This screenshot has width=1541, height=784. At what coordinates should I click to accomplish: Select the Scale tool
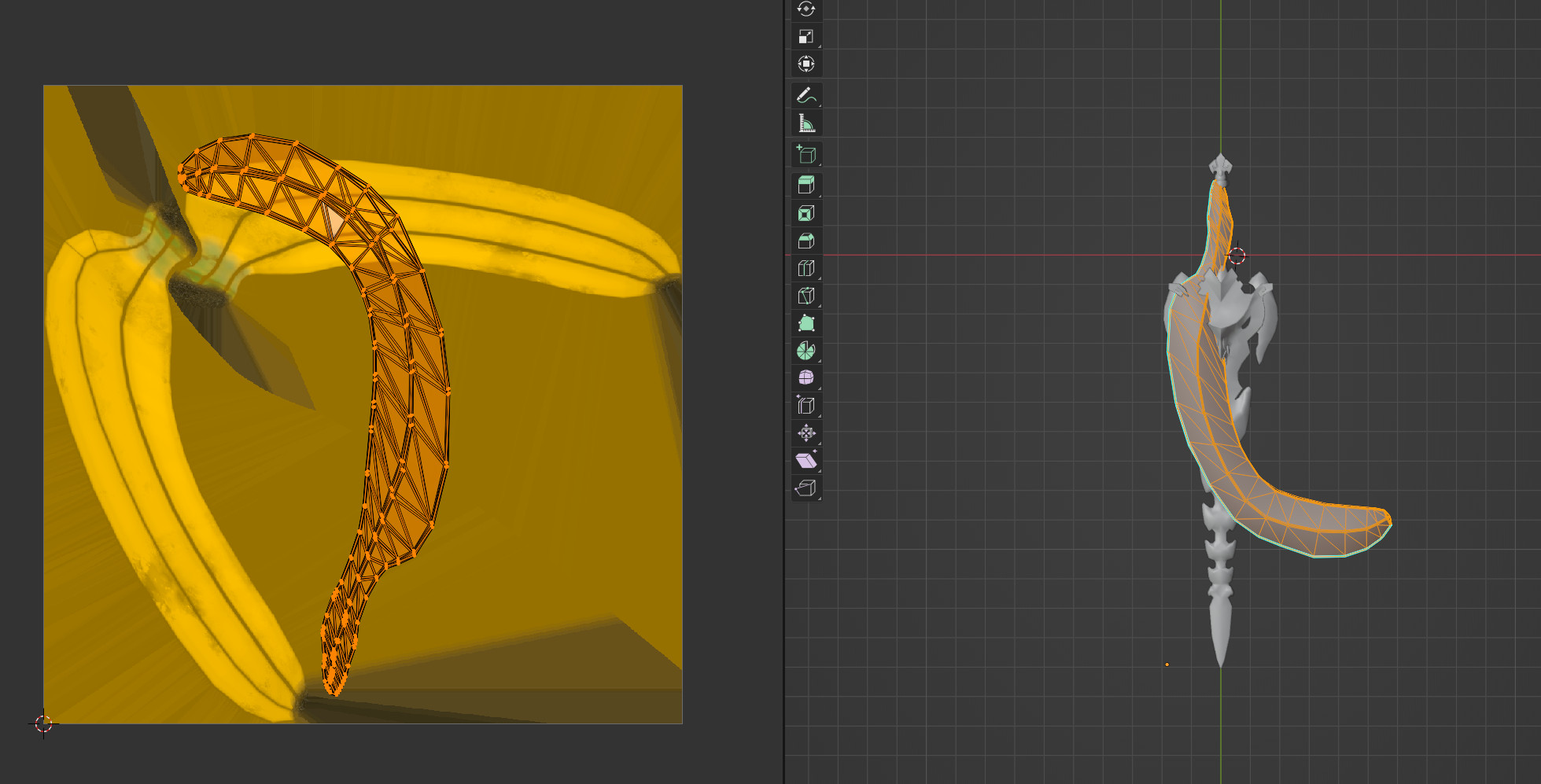click(x=806, y=36)
